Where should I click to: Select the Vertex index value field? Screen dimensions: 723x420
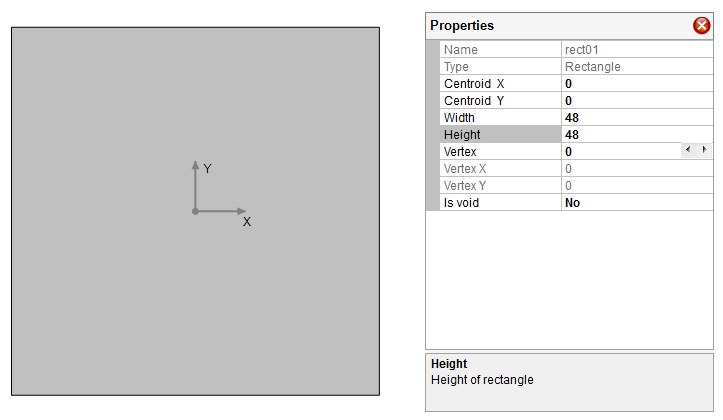[x=621, y=152]
